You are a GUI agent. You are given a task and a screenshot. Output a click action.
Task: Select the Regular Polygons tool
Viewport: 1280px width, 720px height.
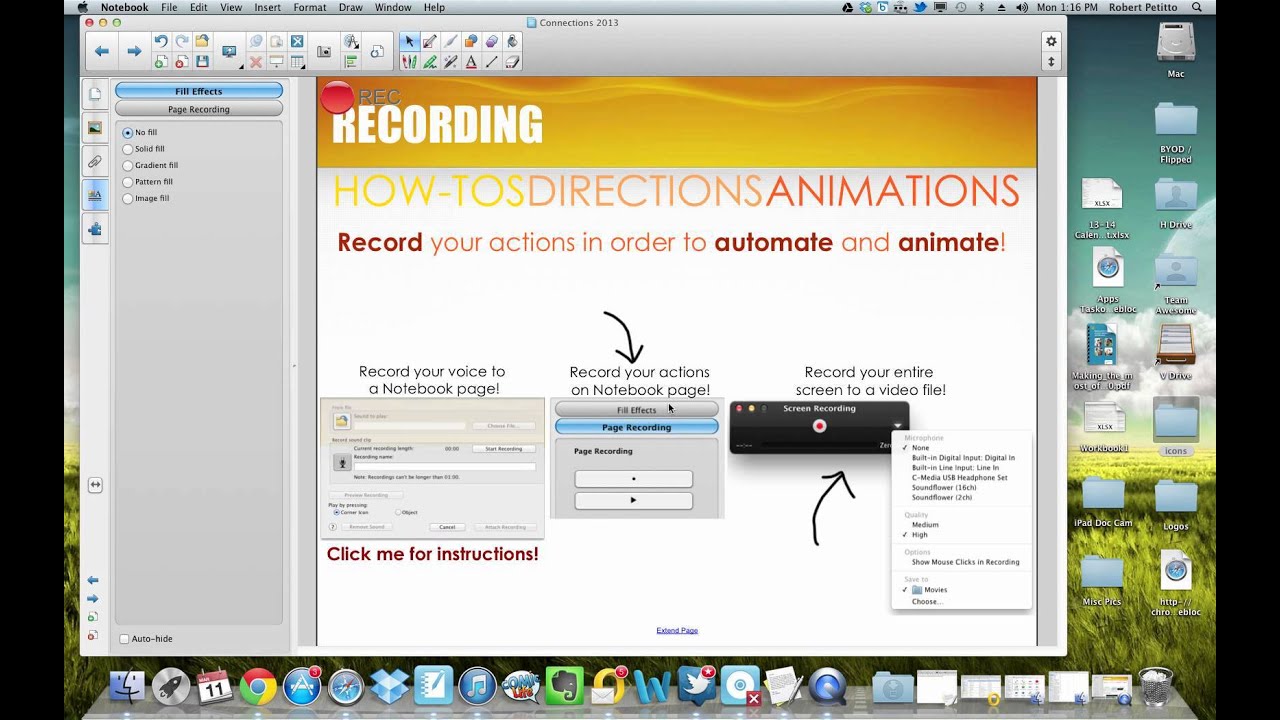491,41
